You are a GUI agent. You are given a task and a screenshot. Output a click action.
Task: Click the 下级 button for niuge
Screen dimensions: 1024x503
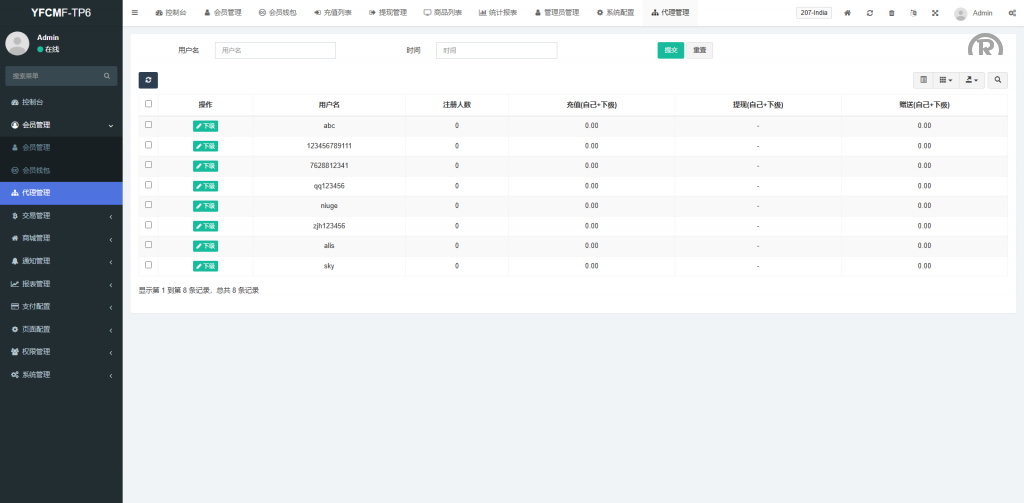[205, 206]
